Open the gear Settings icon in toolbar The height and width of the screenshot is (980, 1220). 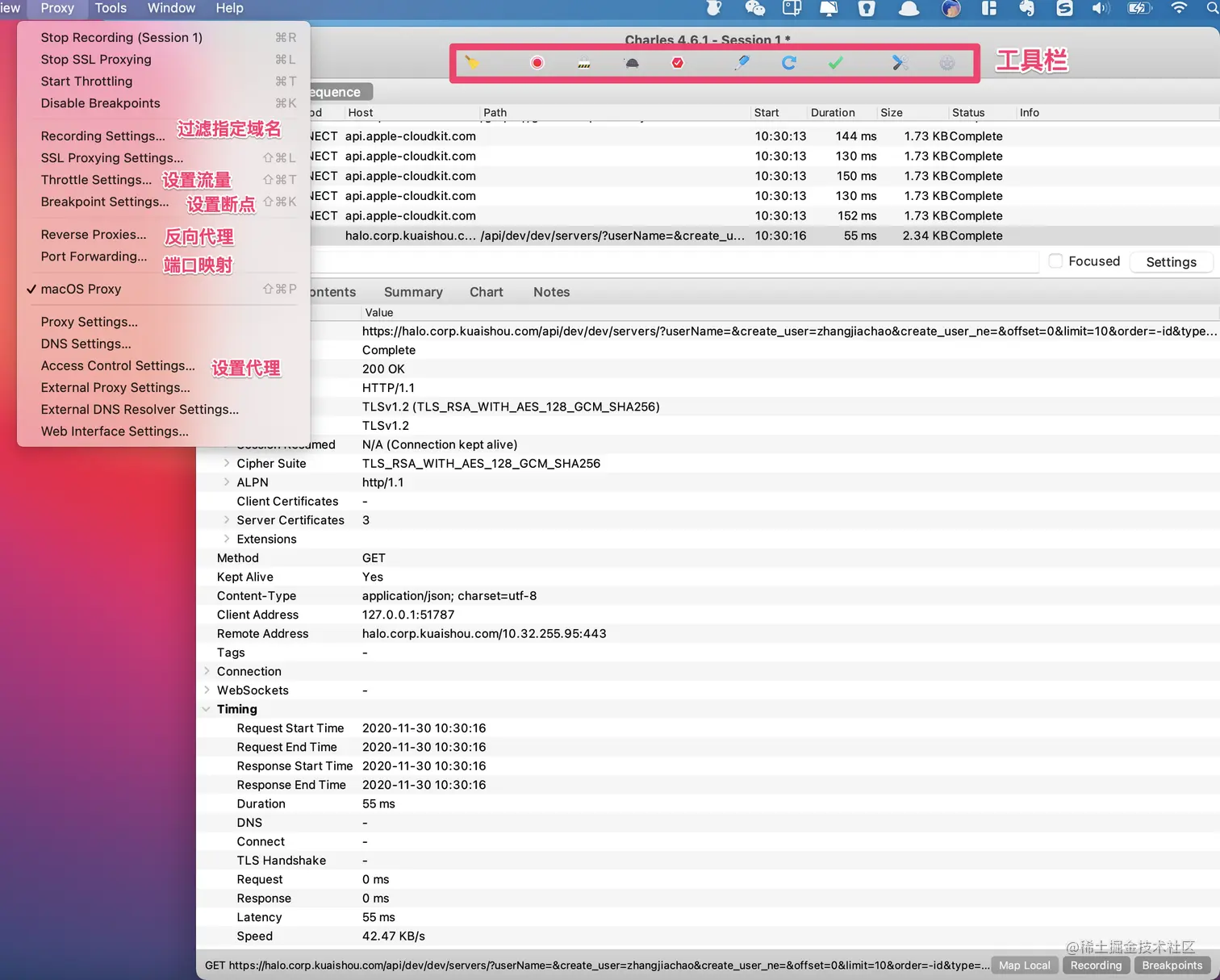(947, 63)
